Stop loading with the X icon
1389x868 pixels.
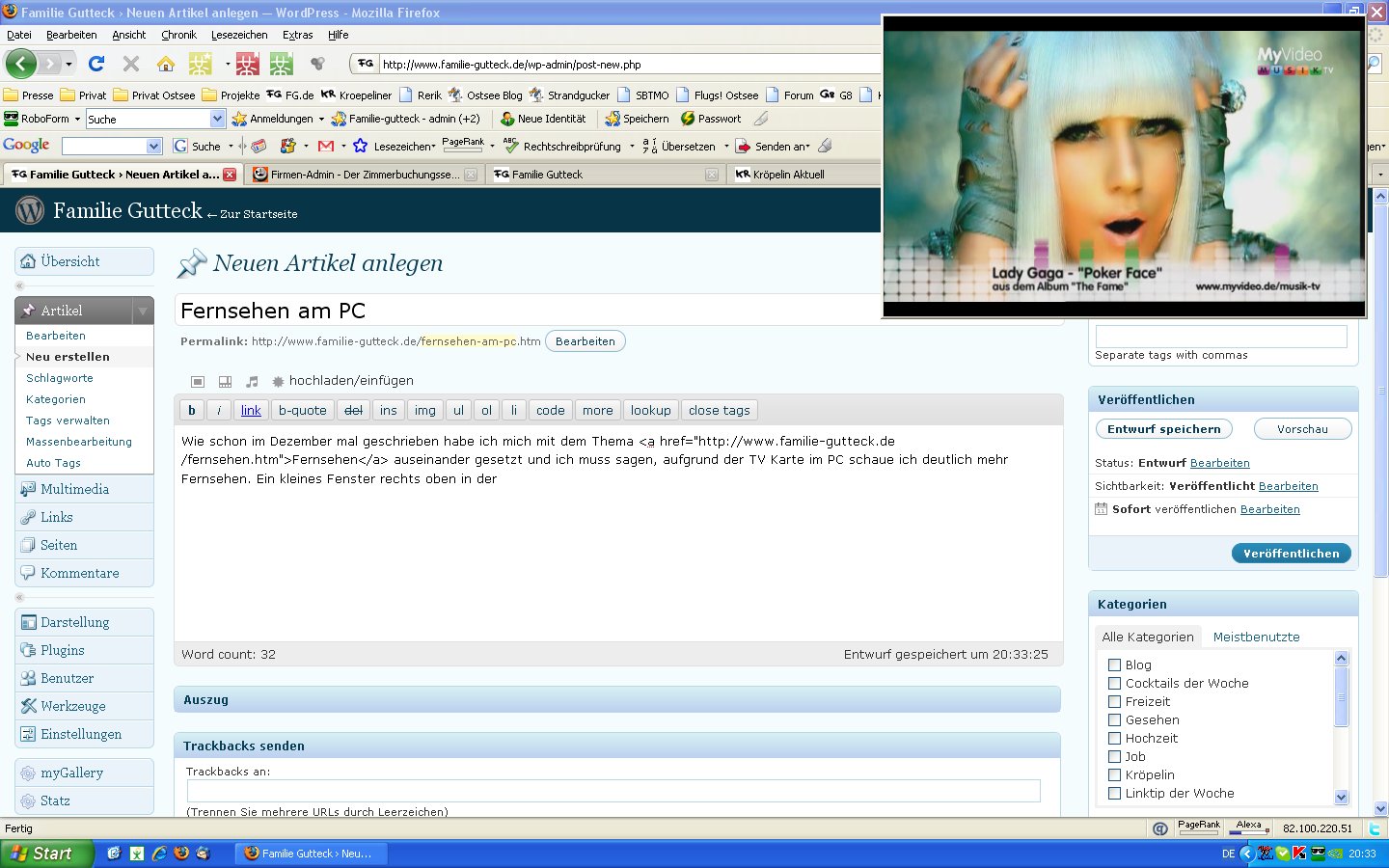(131, 64)
